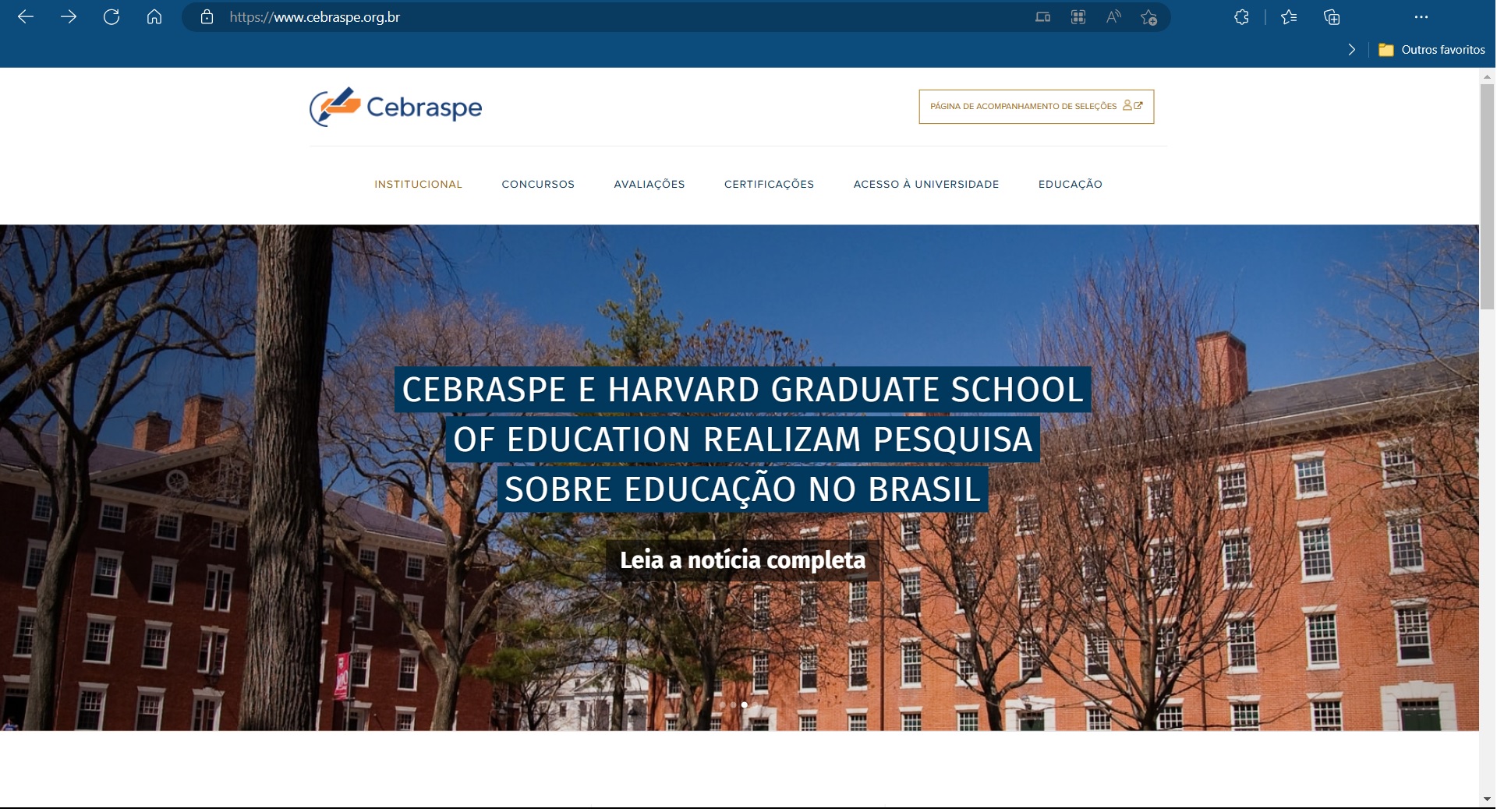The height and width of the screenshot is (812, 1497).
Task: Expand the favorites bar overflow chevron
Action: pyautogui.click(x=1351, y=50)
